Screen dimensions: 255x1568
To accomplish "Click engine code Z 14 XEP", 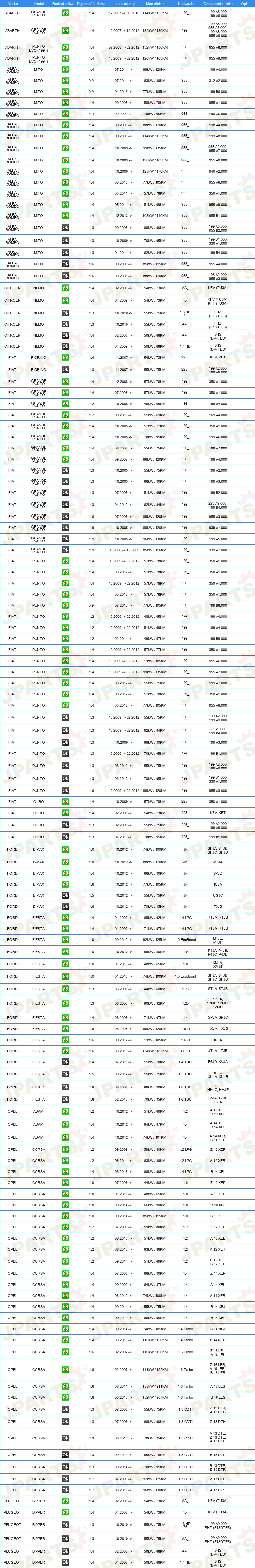I will click(x=218, y=1273).
